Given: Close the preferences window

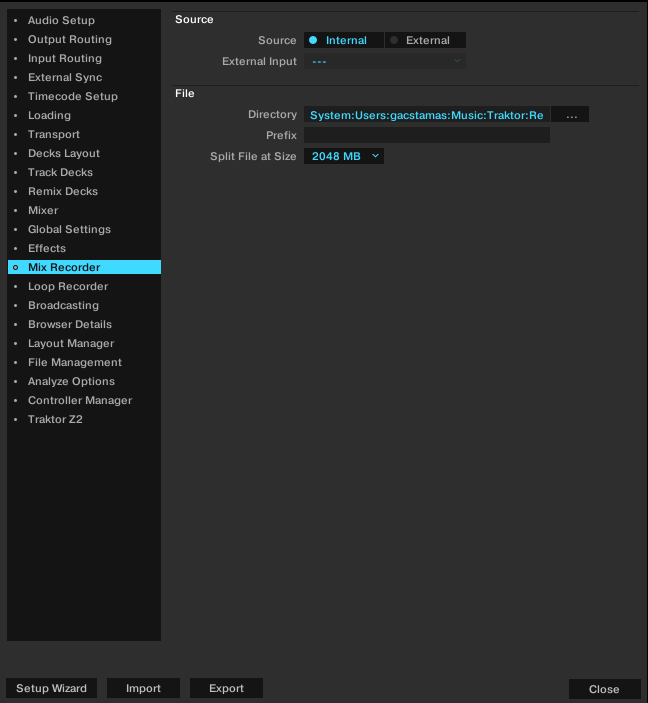Looking at the screenshot, I should [604, 689].
